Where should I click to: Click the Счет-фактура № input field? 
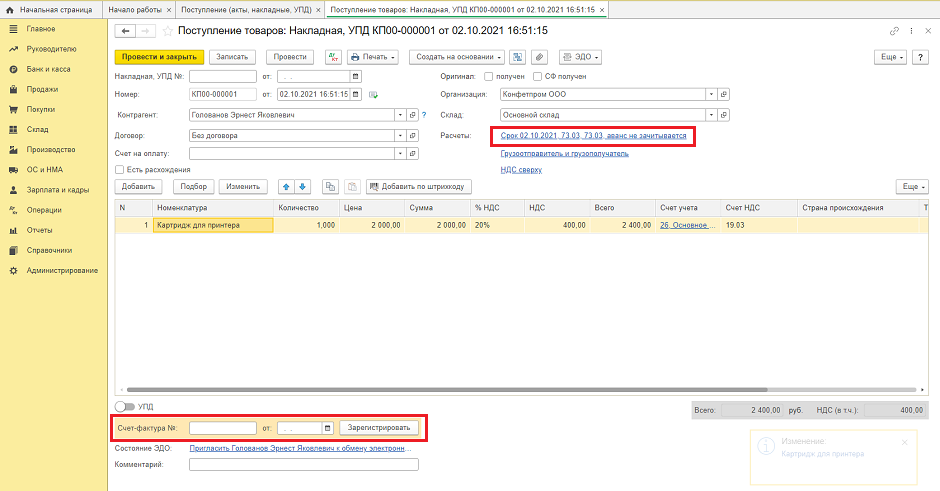coord(223,428)
